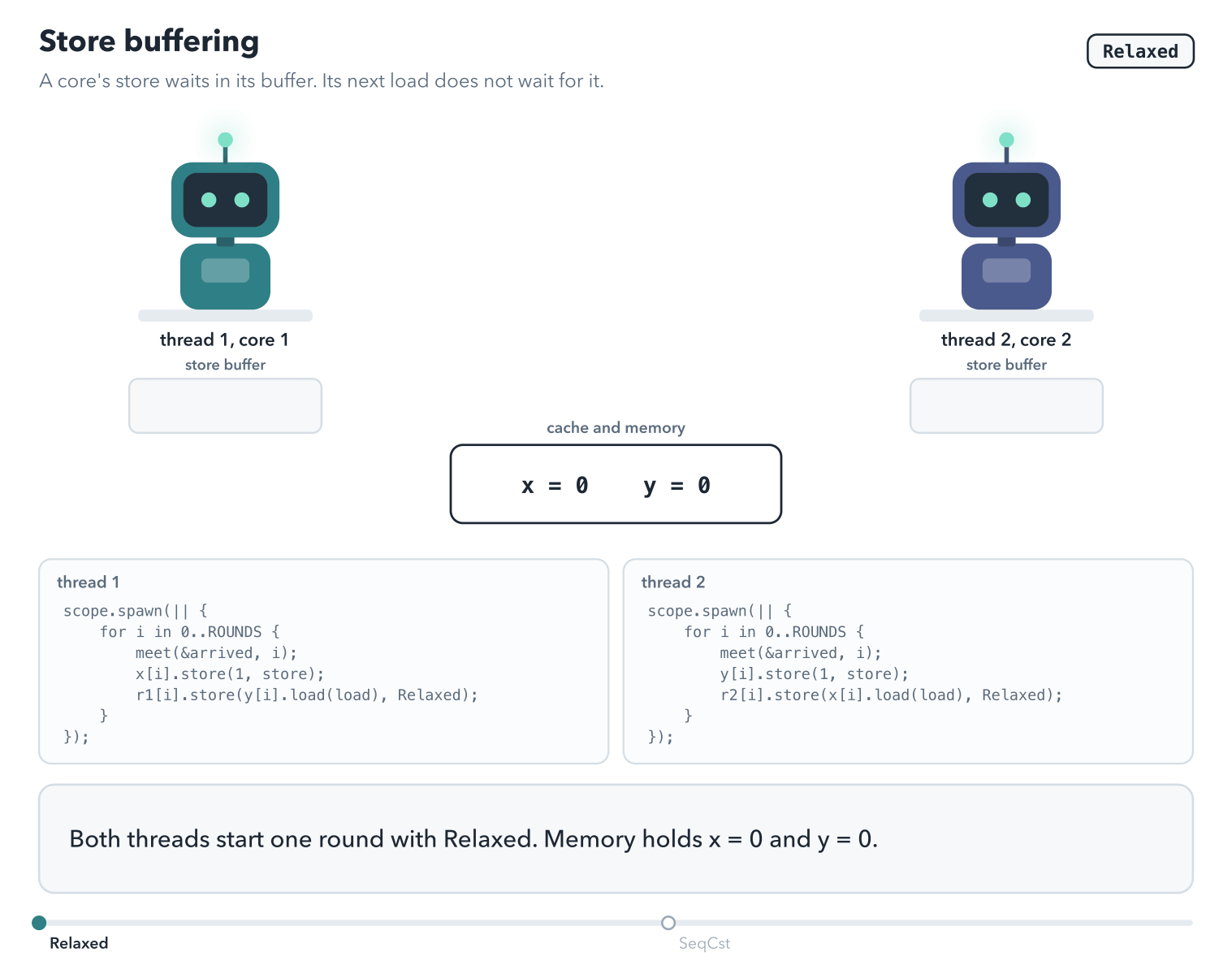
Task: Click the thread 1 robot's antenna light
Action: coord(225,140)
